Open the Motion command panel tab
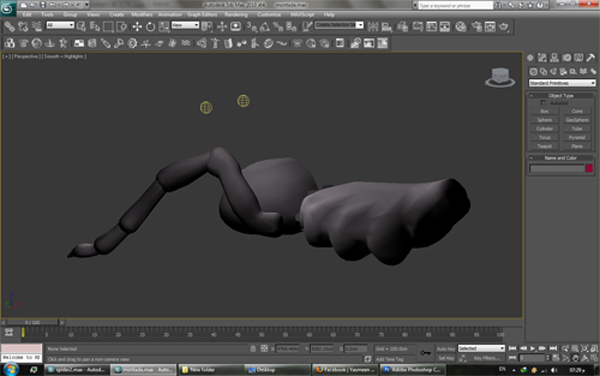 (566, 58)
